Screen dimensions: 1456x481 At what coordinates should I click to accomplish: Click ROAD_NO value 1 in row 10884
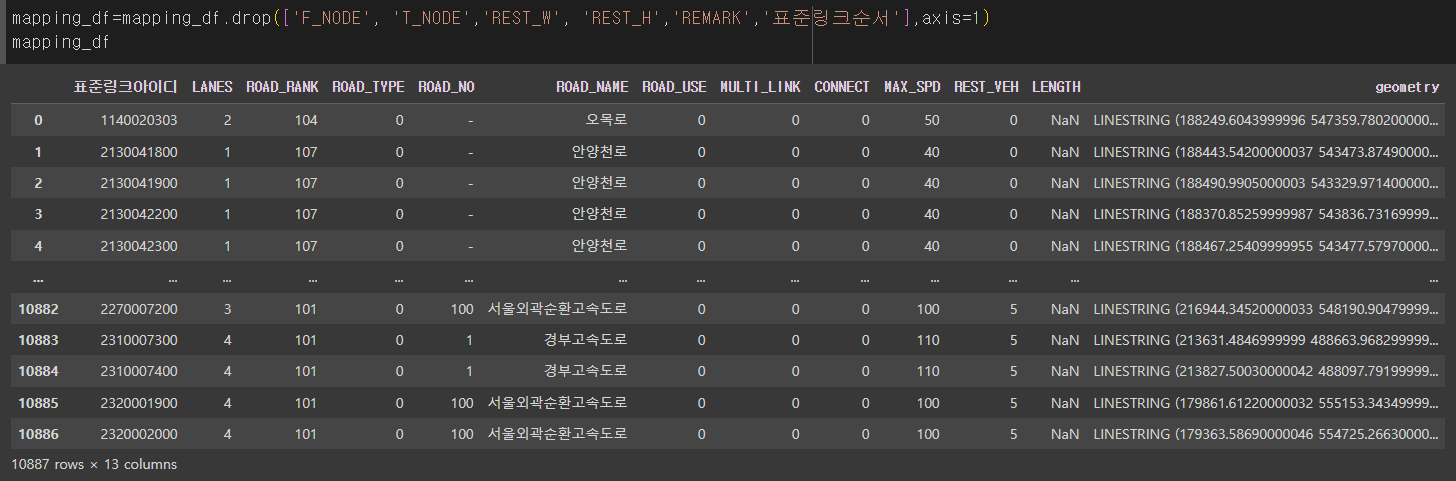pos(470,372)
